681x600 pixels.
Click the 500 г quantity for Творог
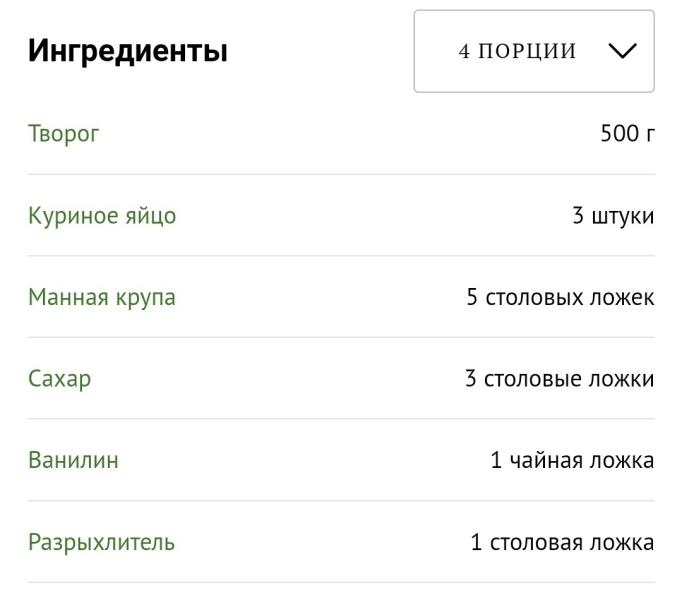[627, 133]
